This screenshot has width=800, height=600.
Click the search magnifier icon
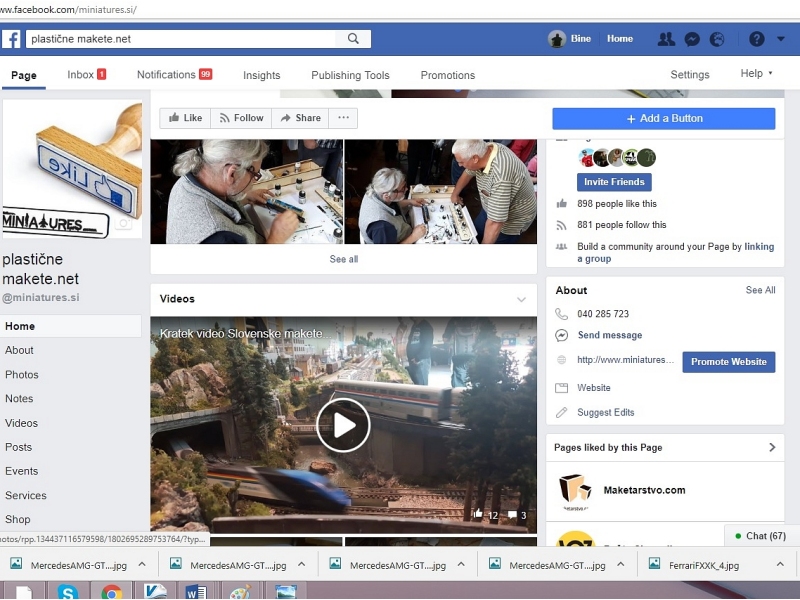[x=353, y=39]
